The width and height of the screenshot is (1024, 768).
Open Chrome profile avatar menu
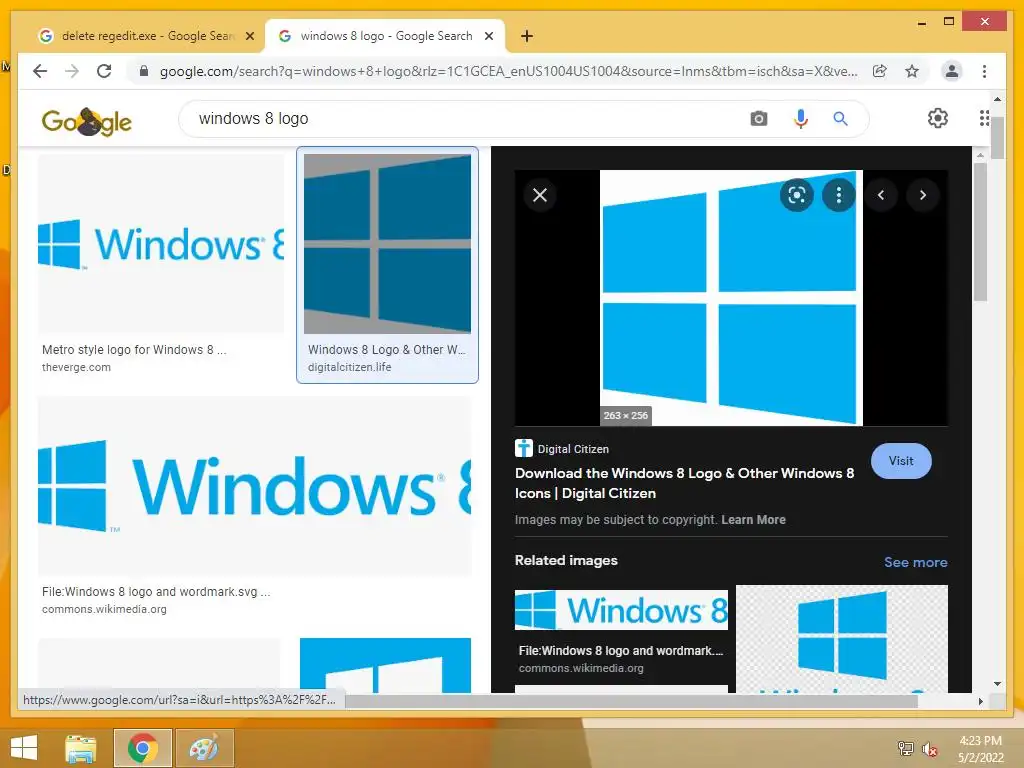(x=952, y=71)
